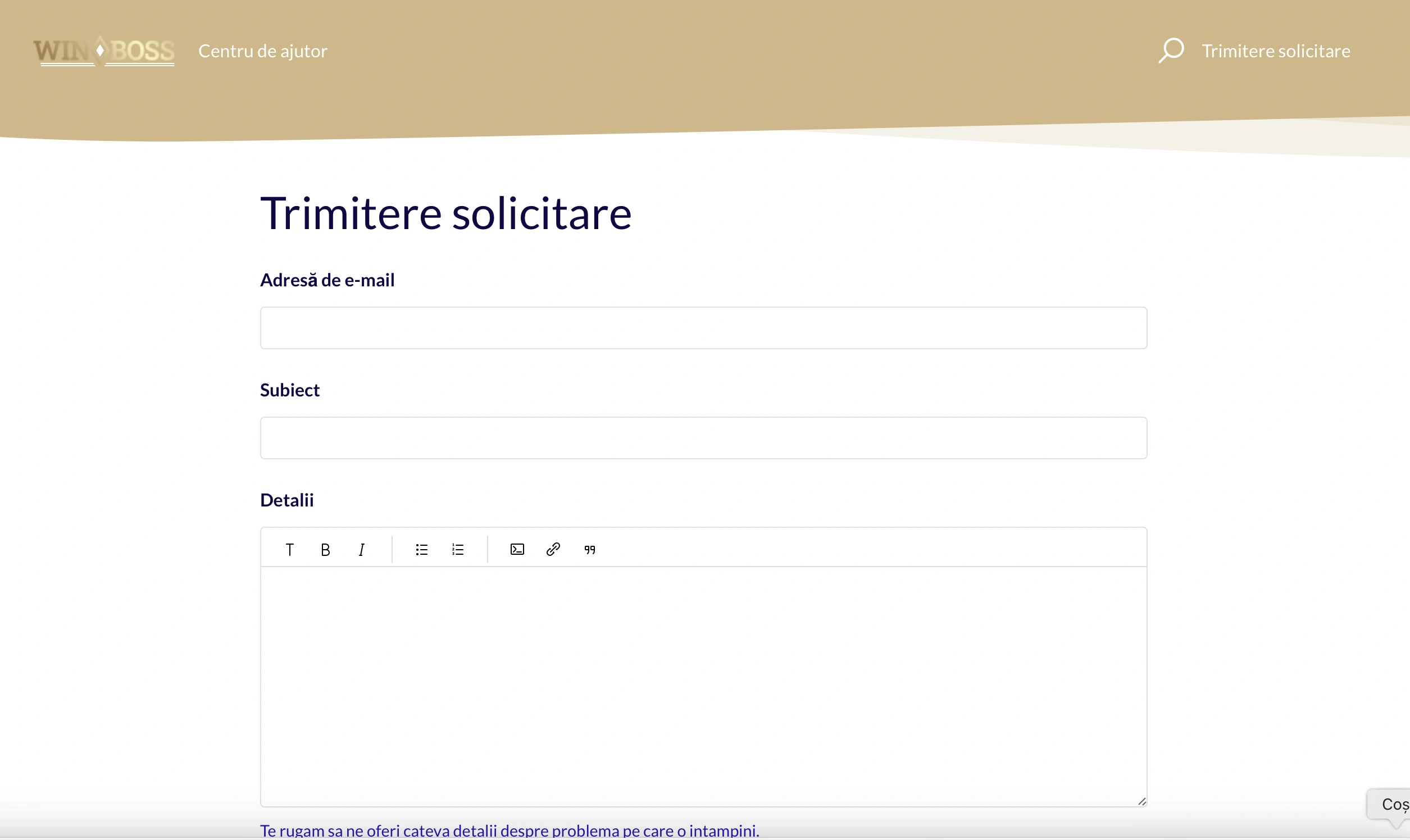Click the WinBoss logo
1410x840 pixels.
103,51
